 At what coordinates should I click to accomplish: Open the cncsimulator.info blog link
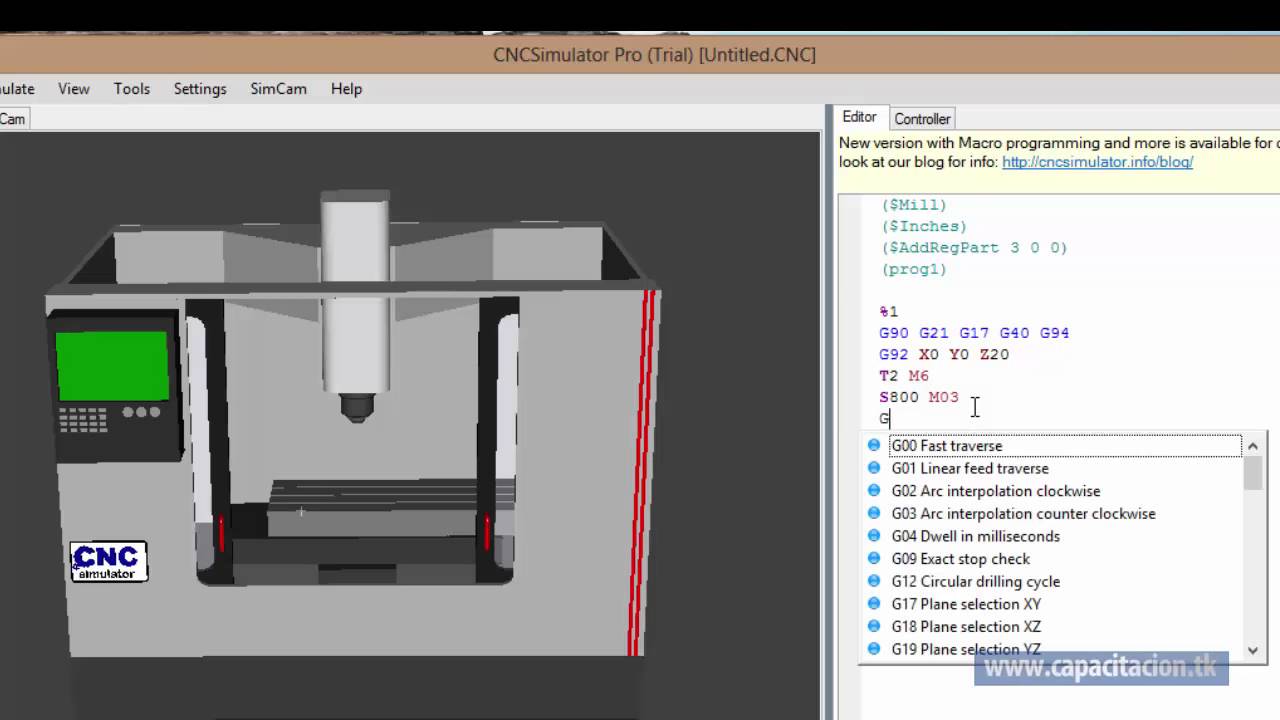(1097, 161)
